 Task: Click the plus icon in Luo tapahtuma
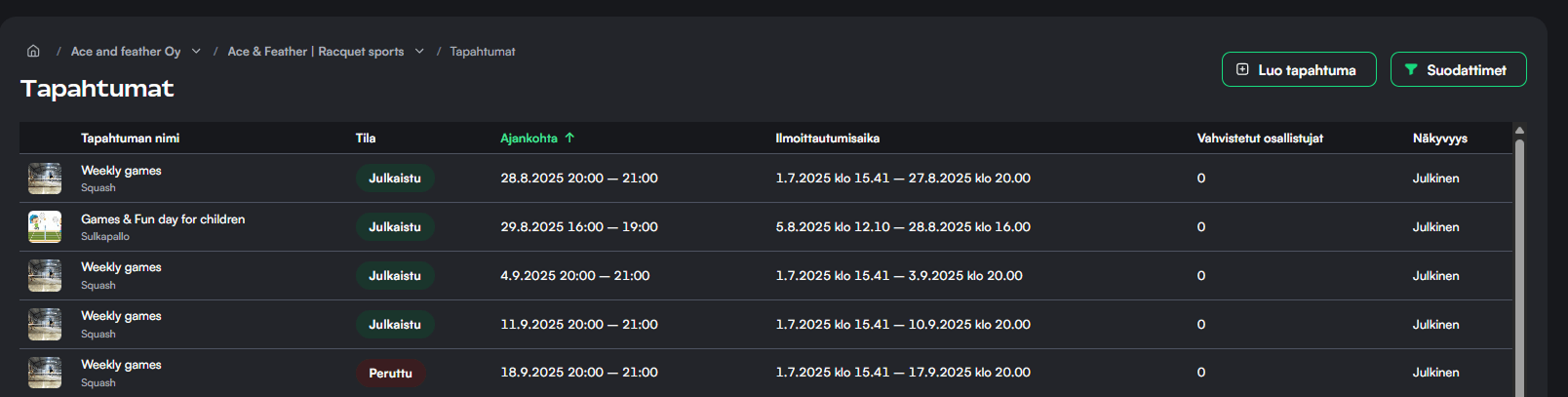(1242, 69)
